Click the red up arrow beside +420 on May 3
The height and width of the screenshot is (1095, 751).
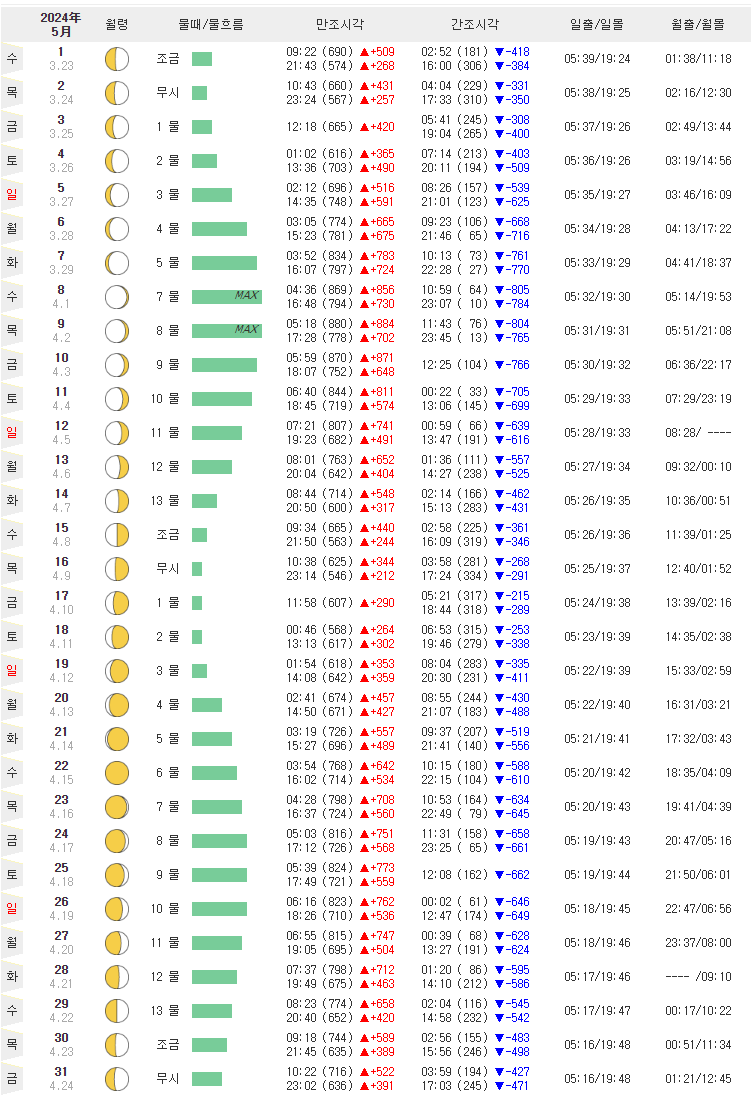coord(365,127)
